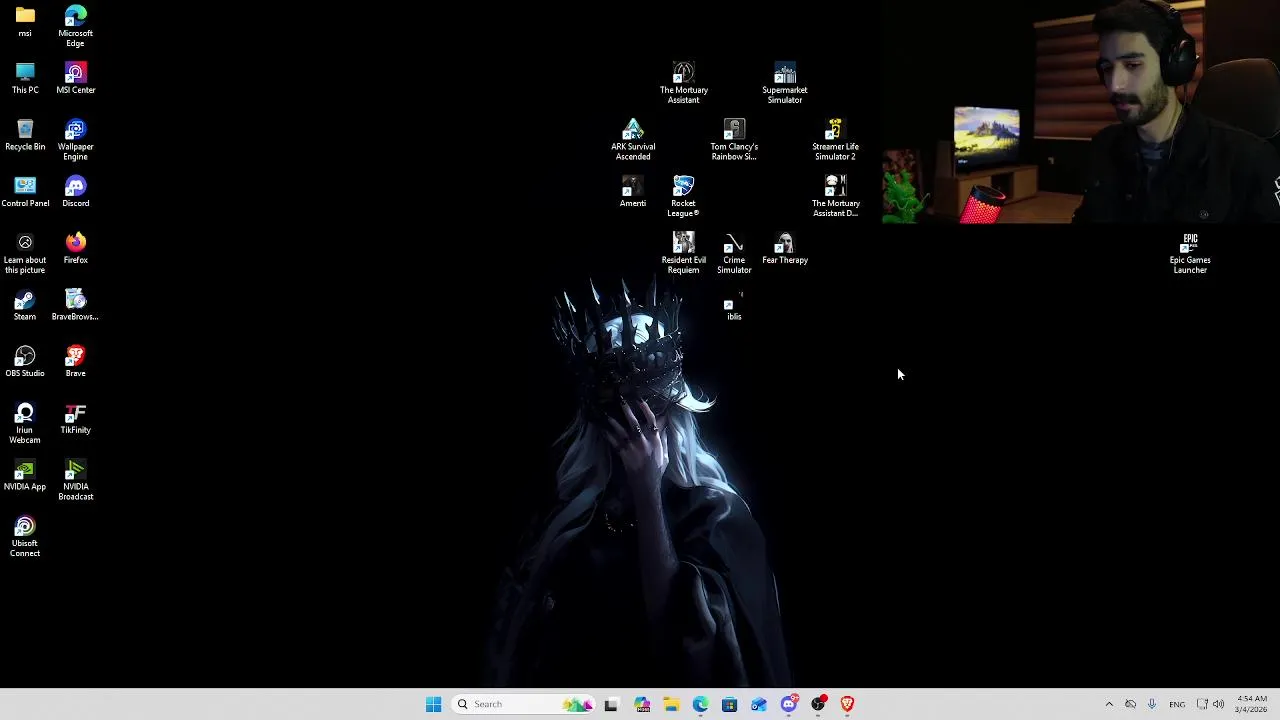Open Brave browser from the taskbar
The image size is (1280, 720).
point(848,704)
